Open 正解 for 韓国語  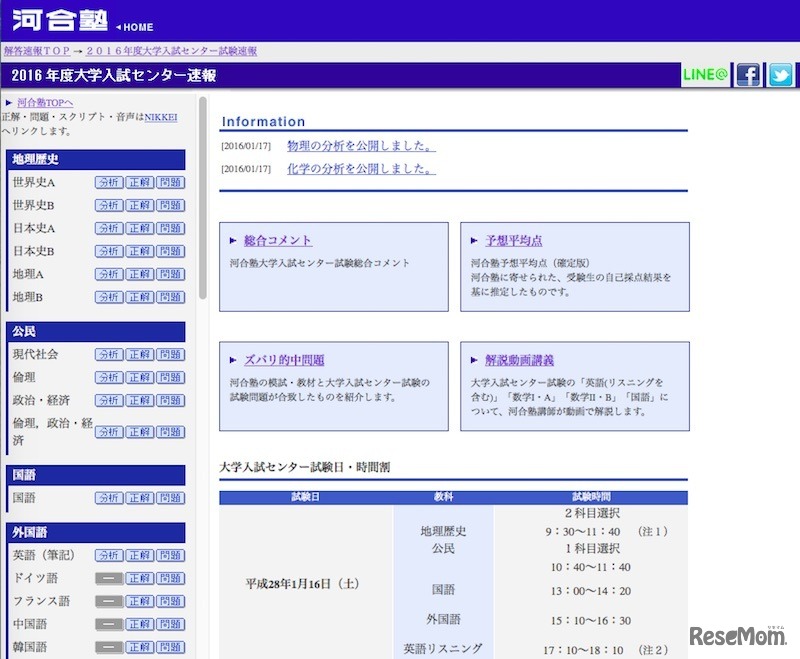point(138,646)
